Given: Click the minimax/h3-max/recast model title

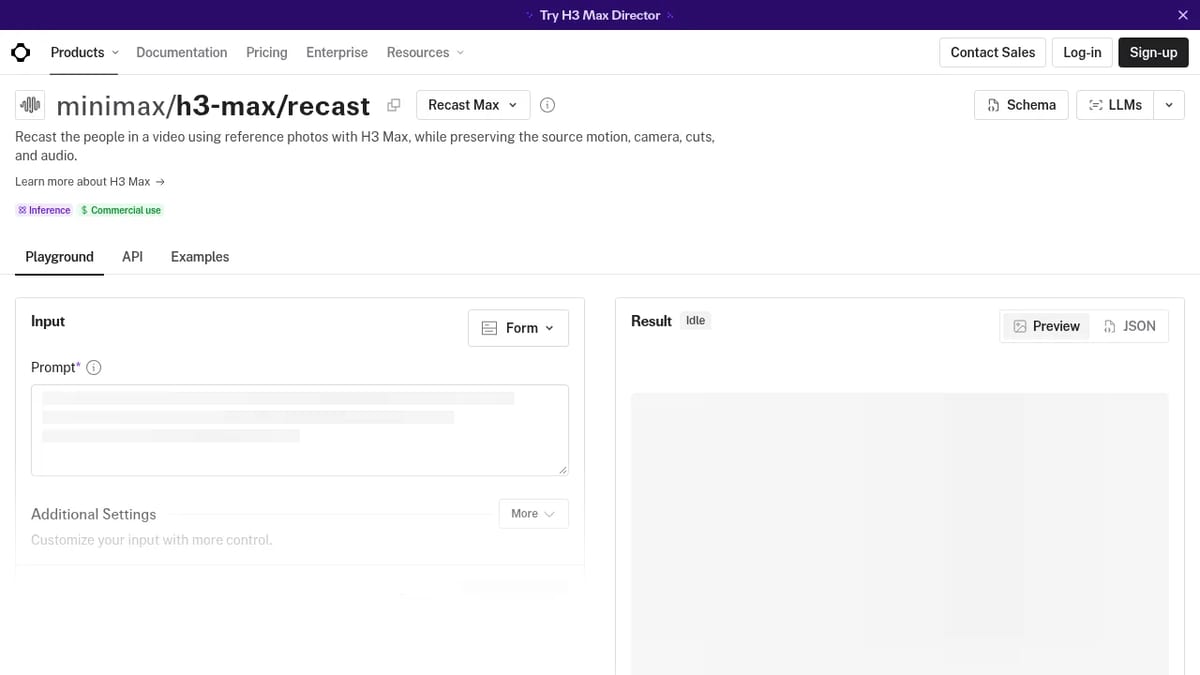Looking at the screenshot, I should point(213,105).
